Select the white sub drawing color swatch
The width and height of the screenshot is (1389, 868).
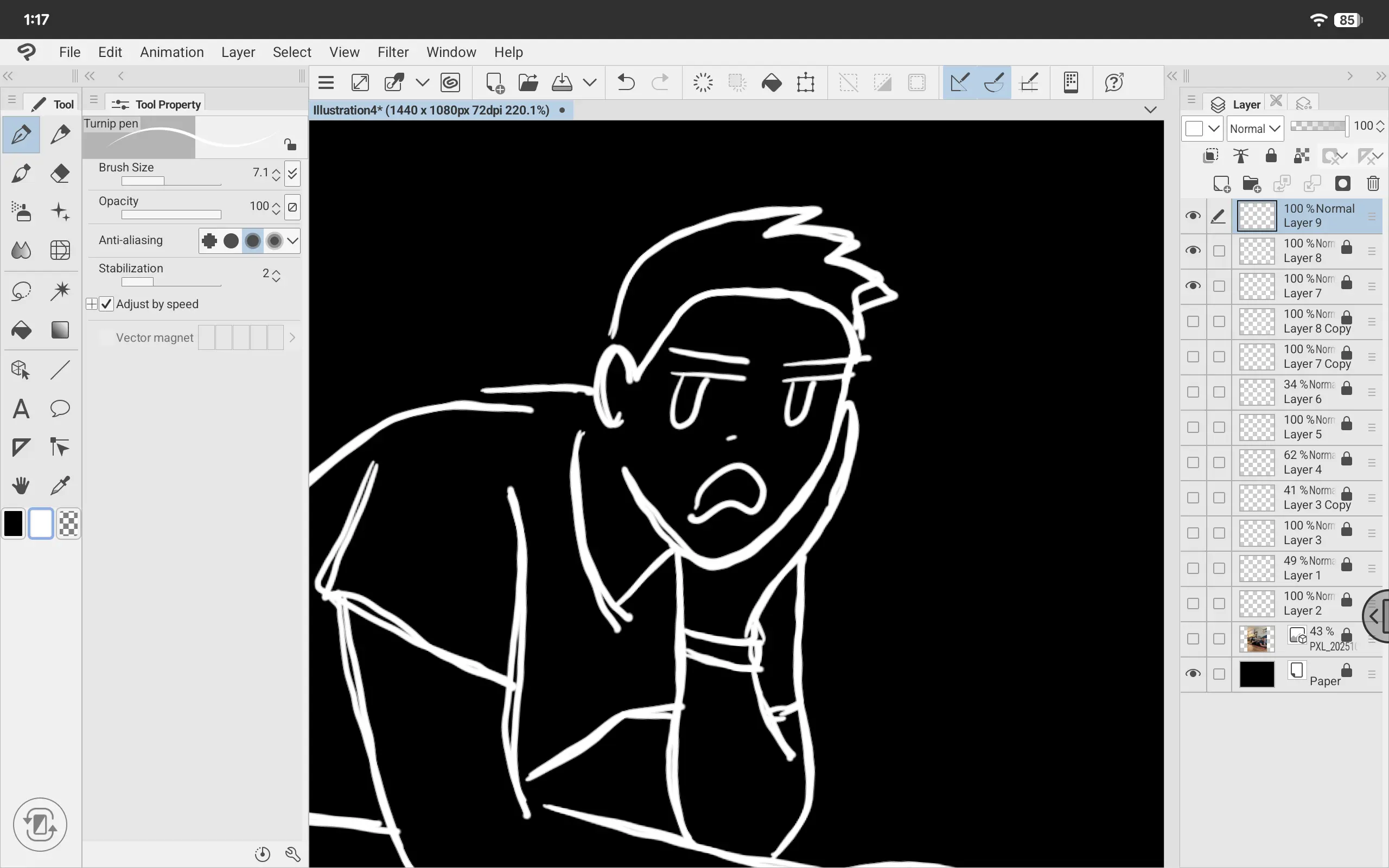(41, 524)
